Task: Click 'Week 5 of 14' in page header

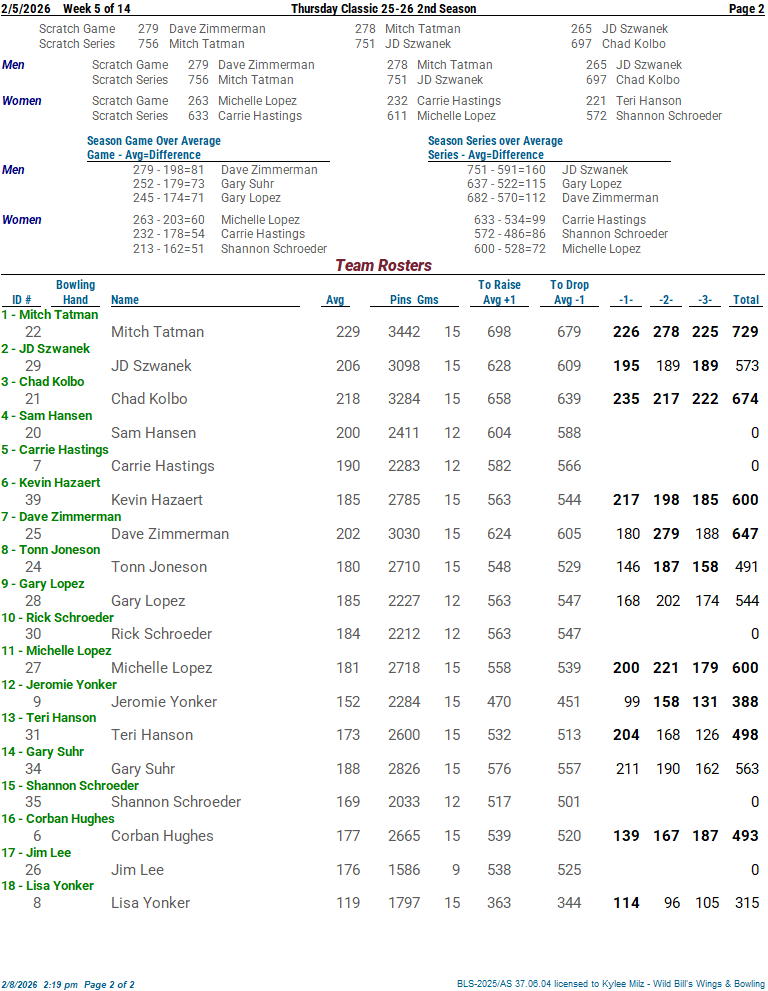Action: pos(97,9)
